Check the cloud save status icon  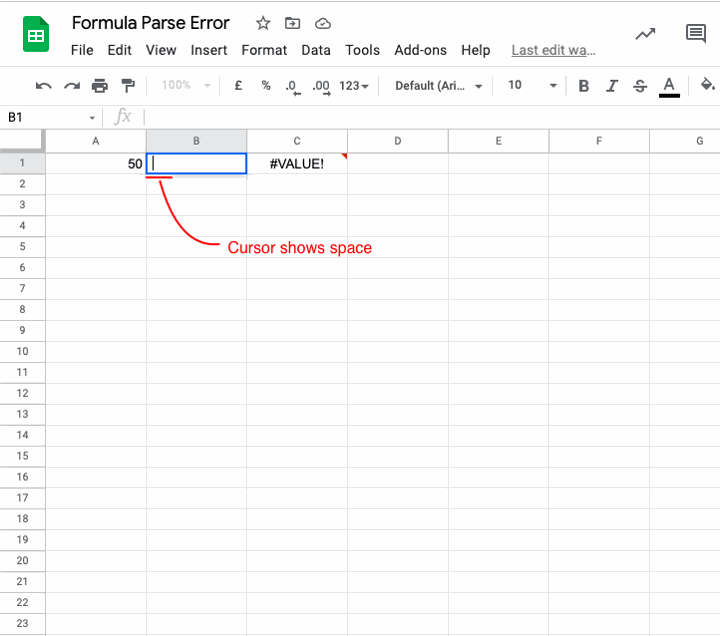[x=323, y=23]
